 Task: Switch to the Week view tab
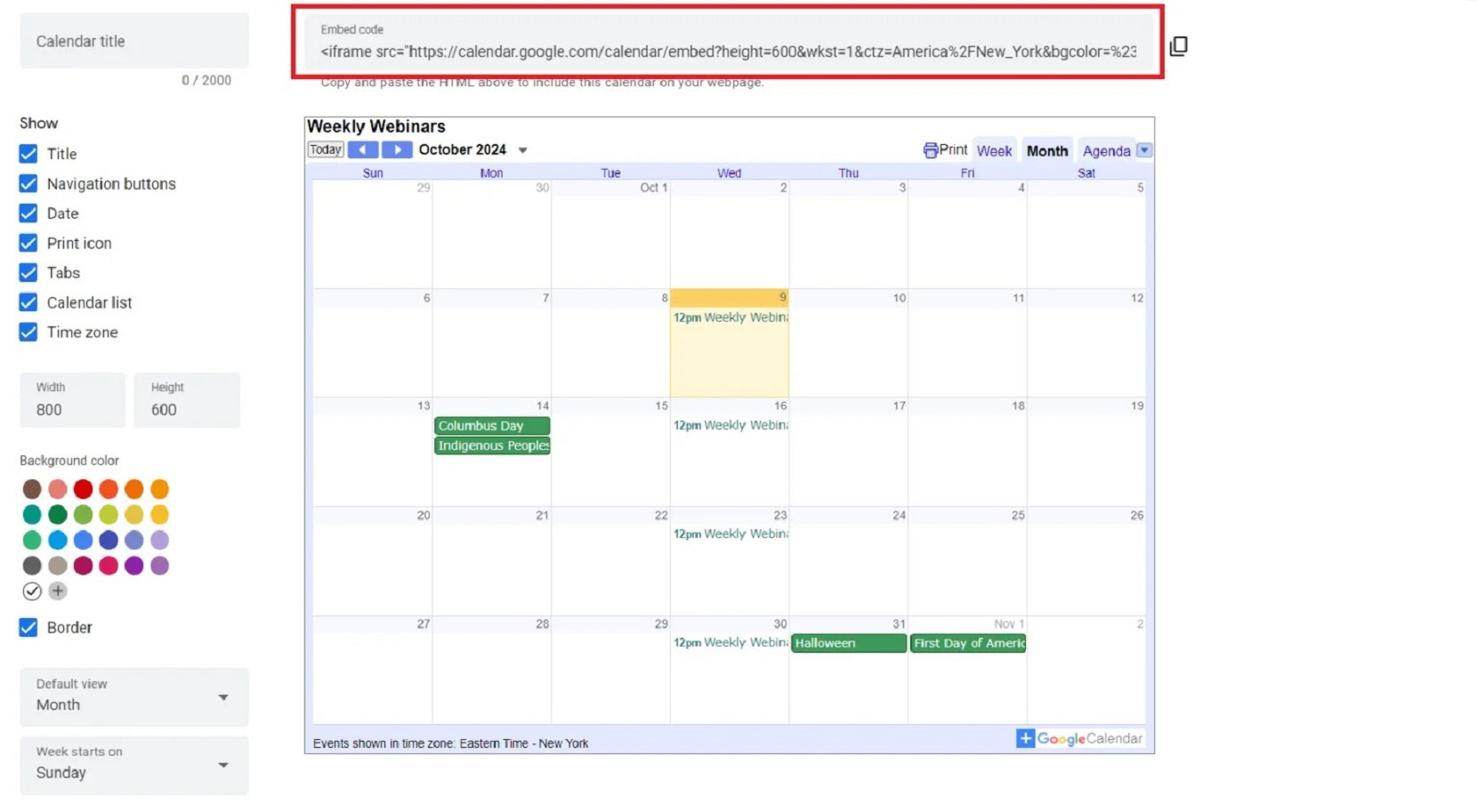[x=994, y=150]
